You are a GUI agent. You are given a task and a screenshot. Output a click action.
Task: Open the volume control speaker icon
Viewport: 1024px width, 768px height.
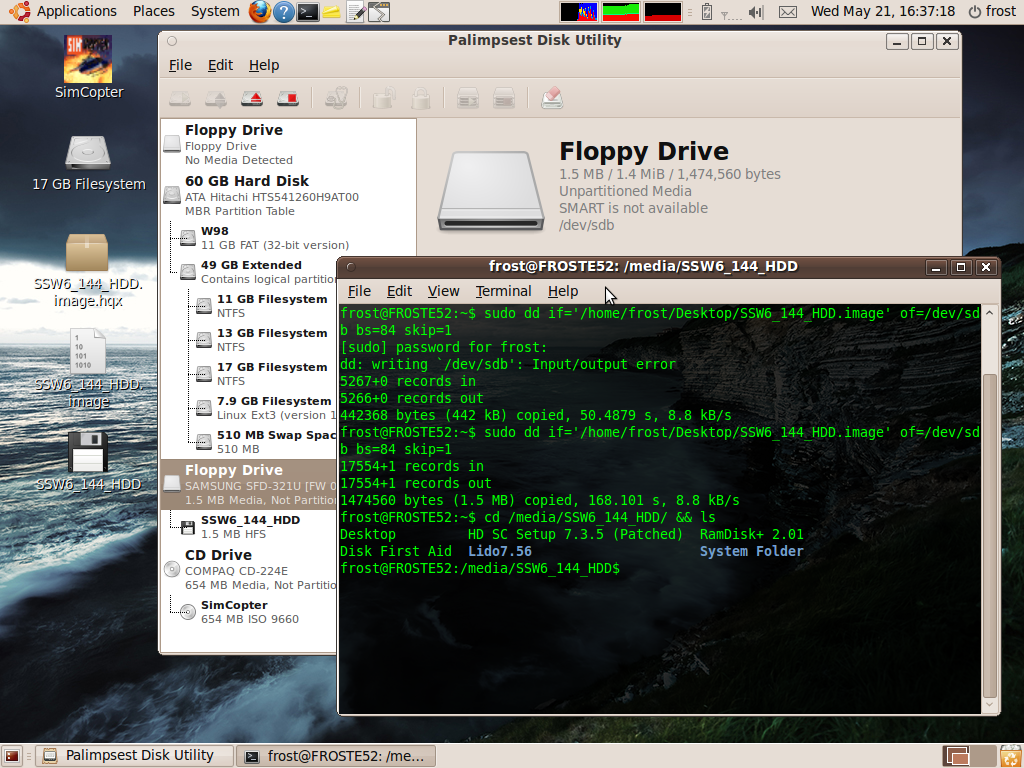pyautogui.click(x=756, y=12)
